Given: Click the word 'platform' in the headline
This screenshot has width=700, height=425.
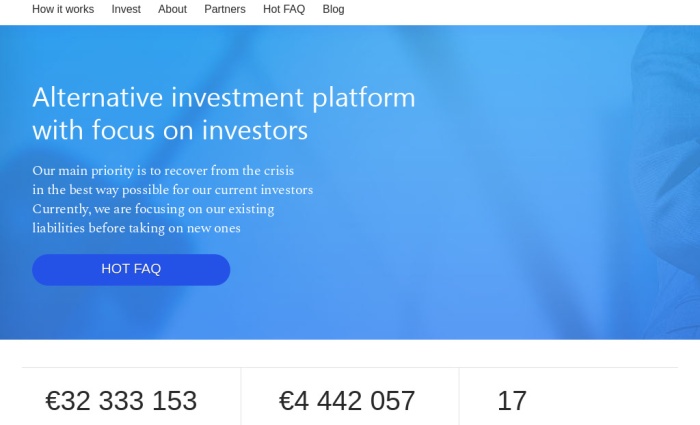Looking at the screenshot, I should coord(363,98).
